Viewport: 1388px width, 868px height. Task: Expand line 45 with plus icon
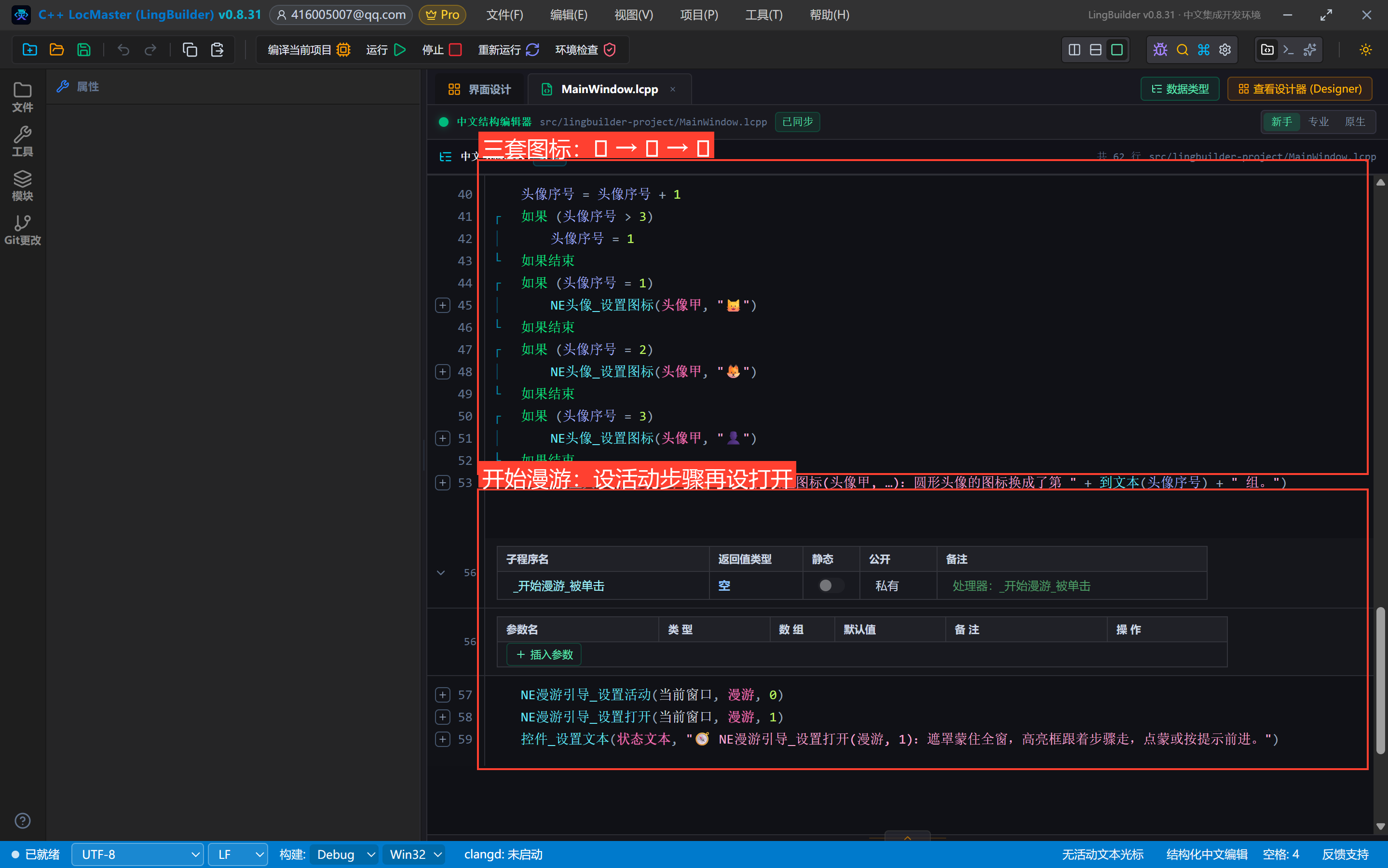443,305
